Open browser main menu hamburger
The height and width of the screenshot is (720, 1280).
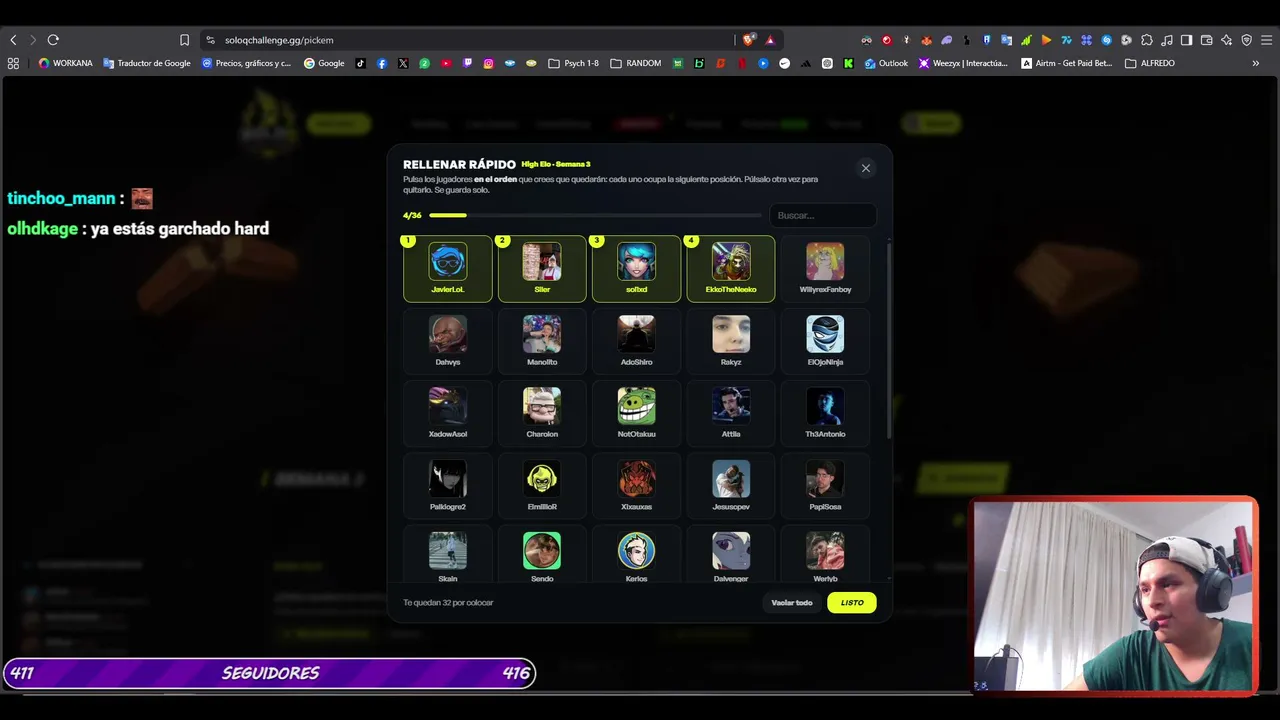[1266, 40]
